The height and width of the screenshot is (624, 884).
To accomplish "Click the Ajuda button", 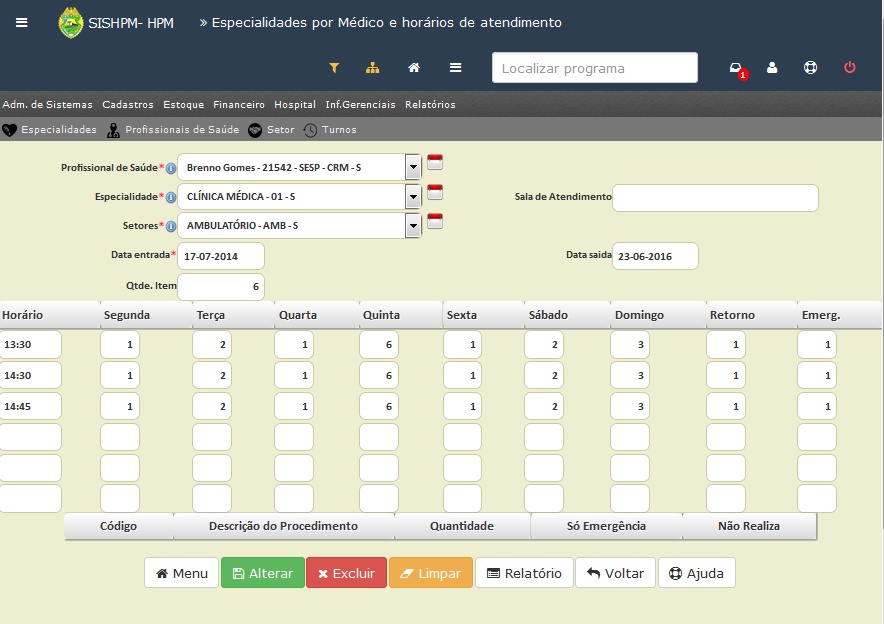I will [x=697, y=573].
